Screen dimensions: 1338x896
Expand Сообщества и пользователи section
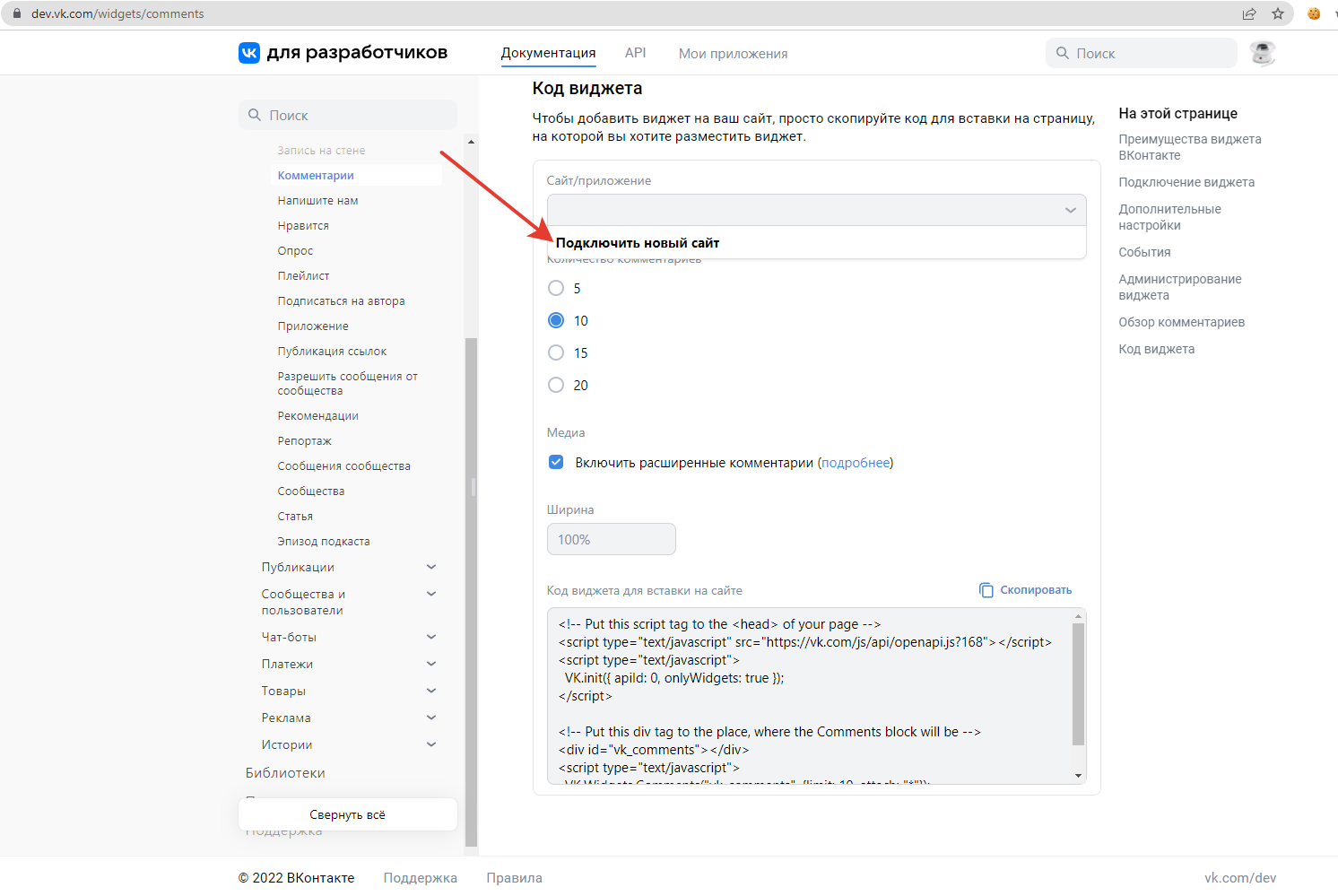431,594
